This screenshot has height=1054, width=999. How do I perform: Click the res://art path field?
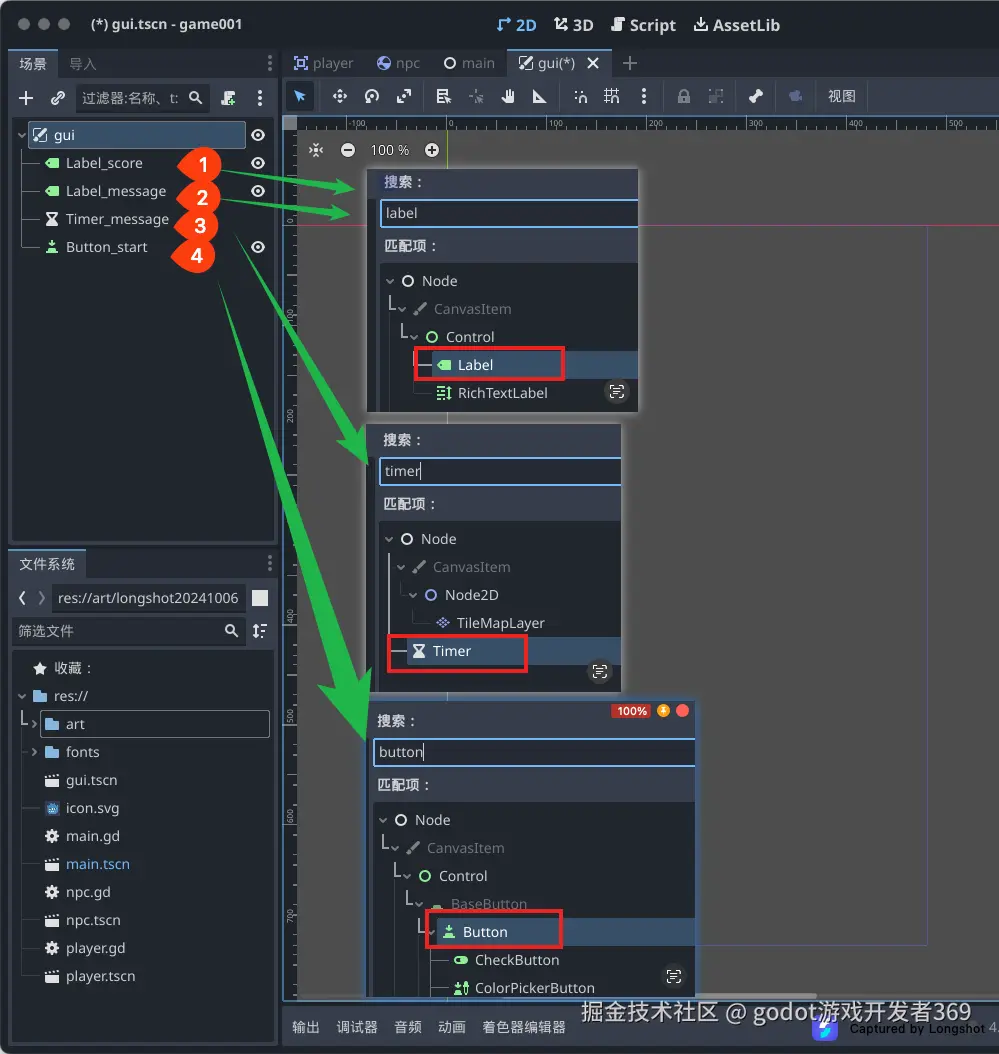(x=148, y=598)
